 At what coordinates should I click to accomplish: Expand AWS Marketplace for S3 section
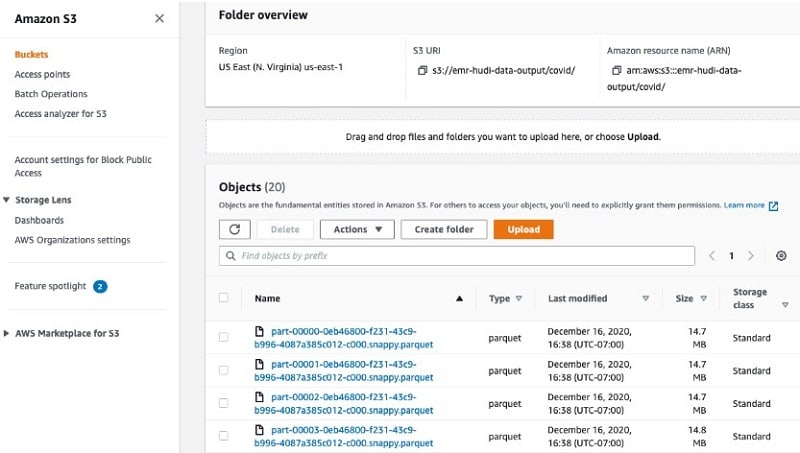click(x=6, y=334)
